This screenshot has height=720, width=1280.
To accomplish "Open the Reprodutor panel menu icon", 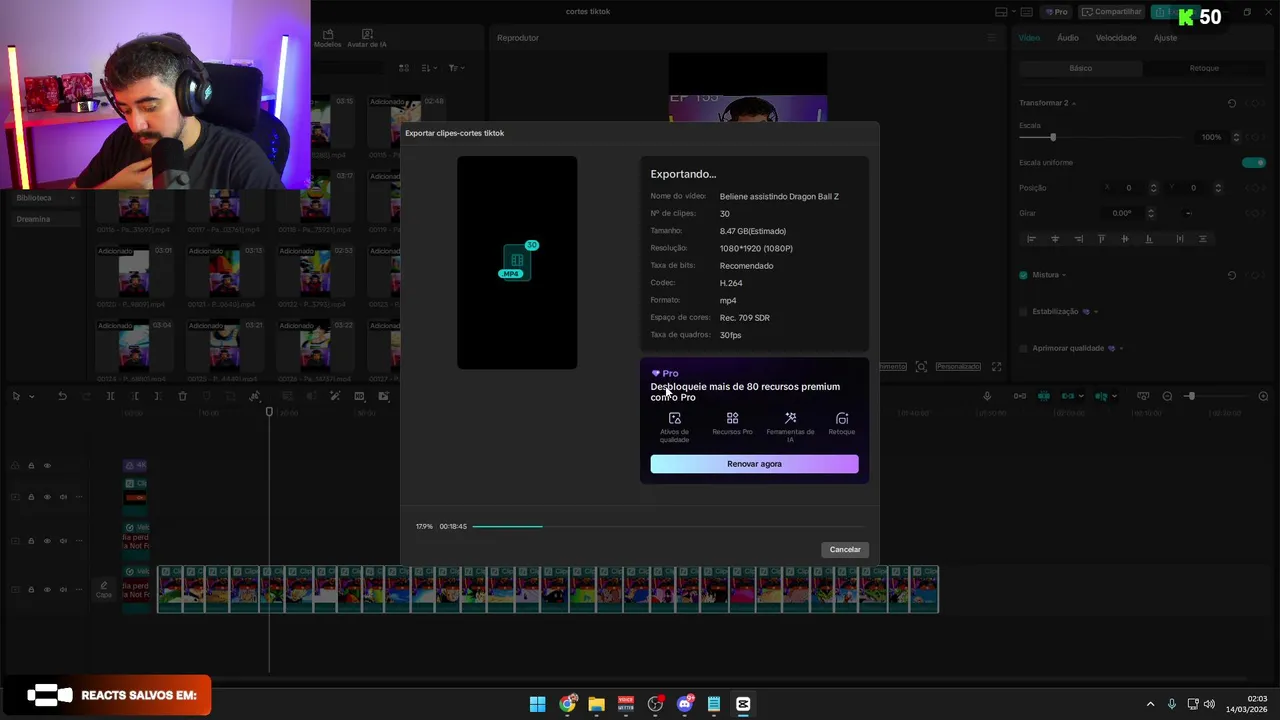I will coord(992,38).
